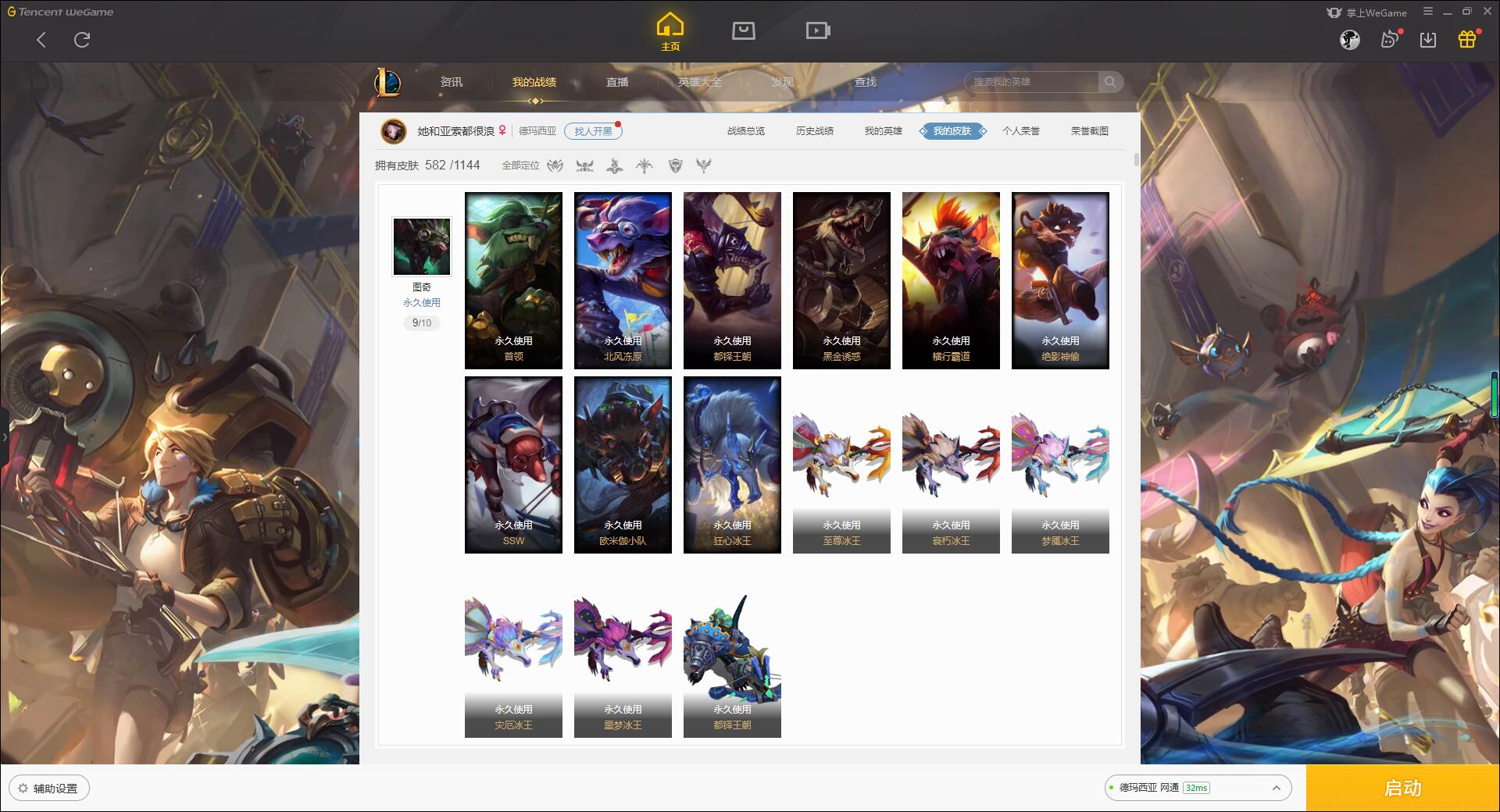Click the 9/10 skin count badge

tap(422, 322)
